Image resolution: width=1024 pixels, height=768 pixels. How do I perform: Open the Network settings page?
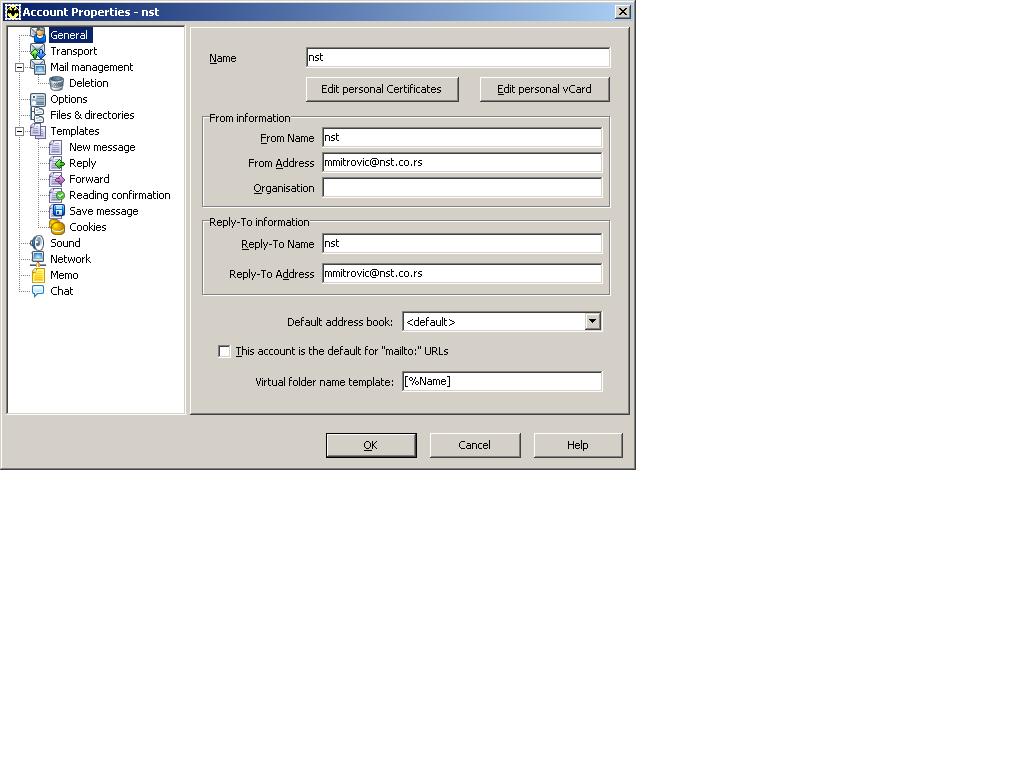click(70, 259)
